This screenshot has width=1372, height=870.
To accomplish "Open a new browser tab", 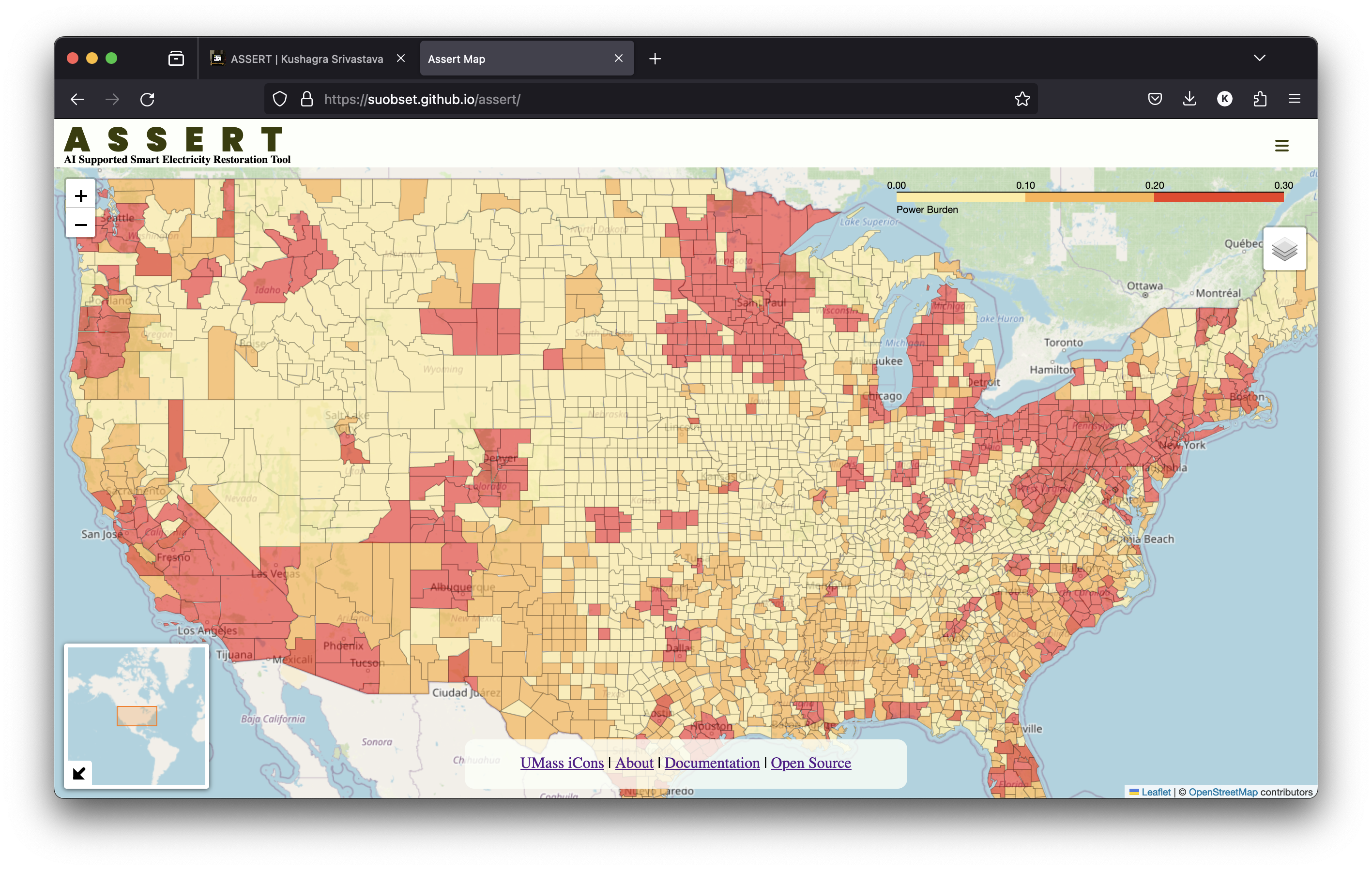I will tap(655, 59).
